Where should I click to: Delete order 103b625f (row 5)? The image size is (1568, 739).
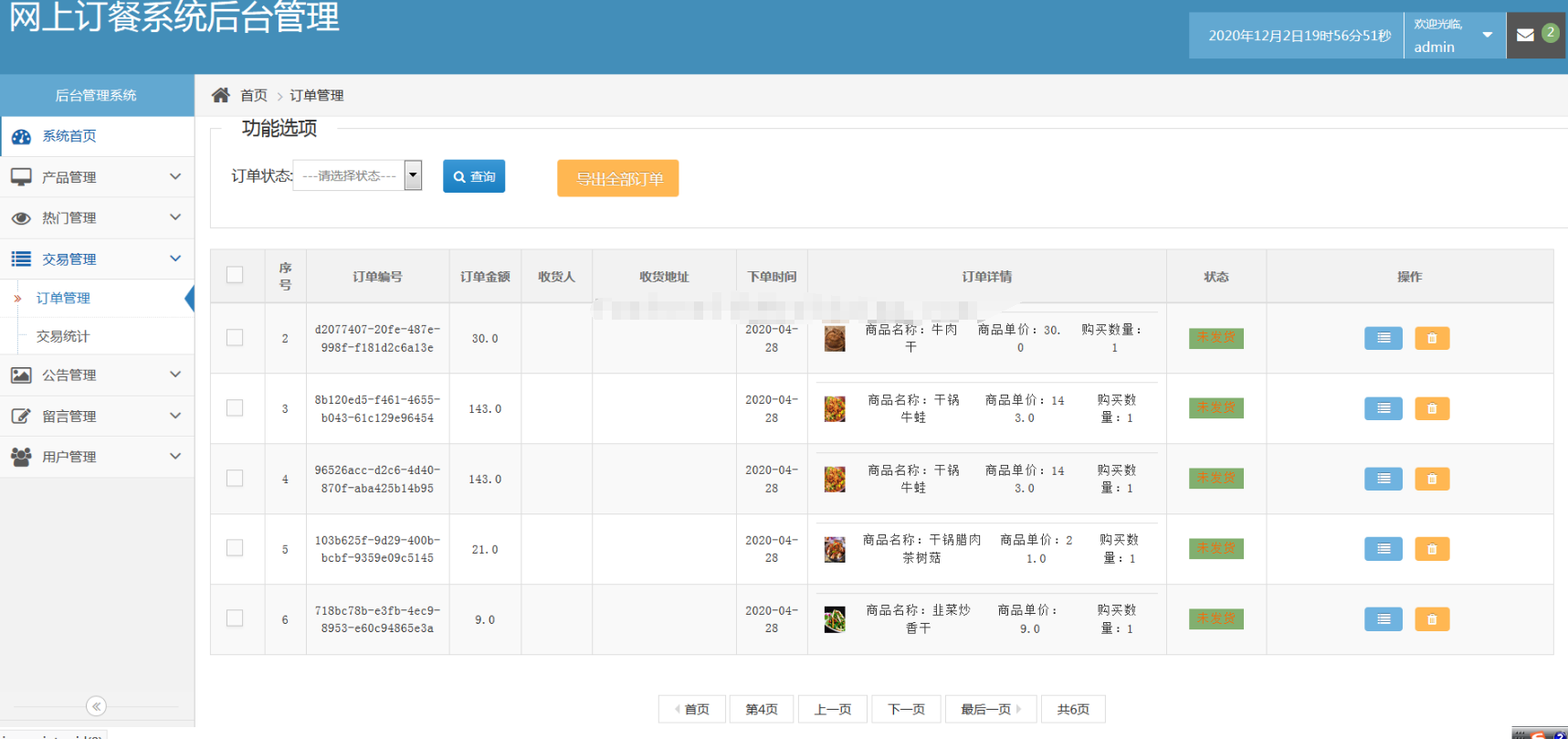click(1432, 549)
